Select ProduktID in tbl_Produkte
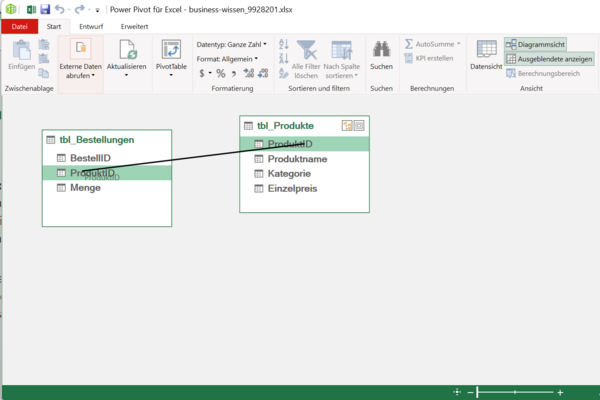Viewport: 600px width, 400px height. tap(305, 144)
